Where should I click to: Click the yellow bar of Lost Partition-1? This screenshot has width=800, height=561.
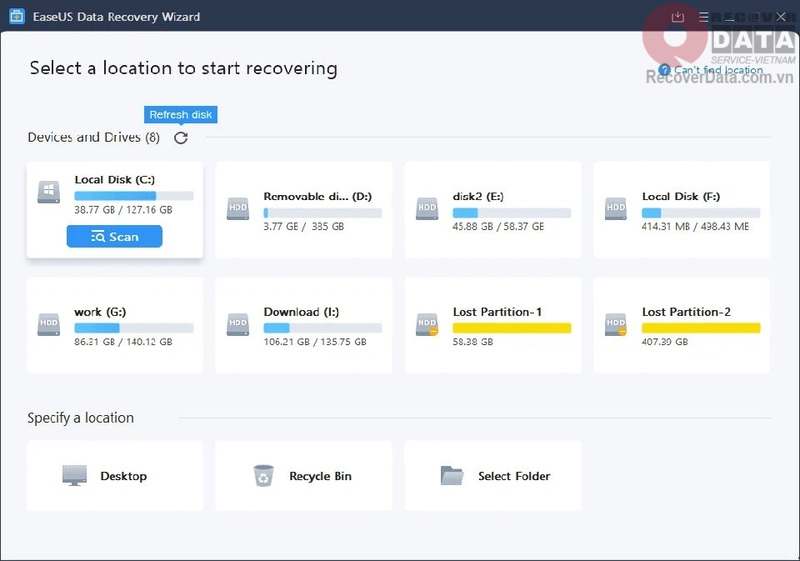click(x=512, y=328)
